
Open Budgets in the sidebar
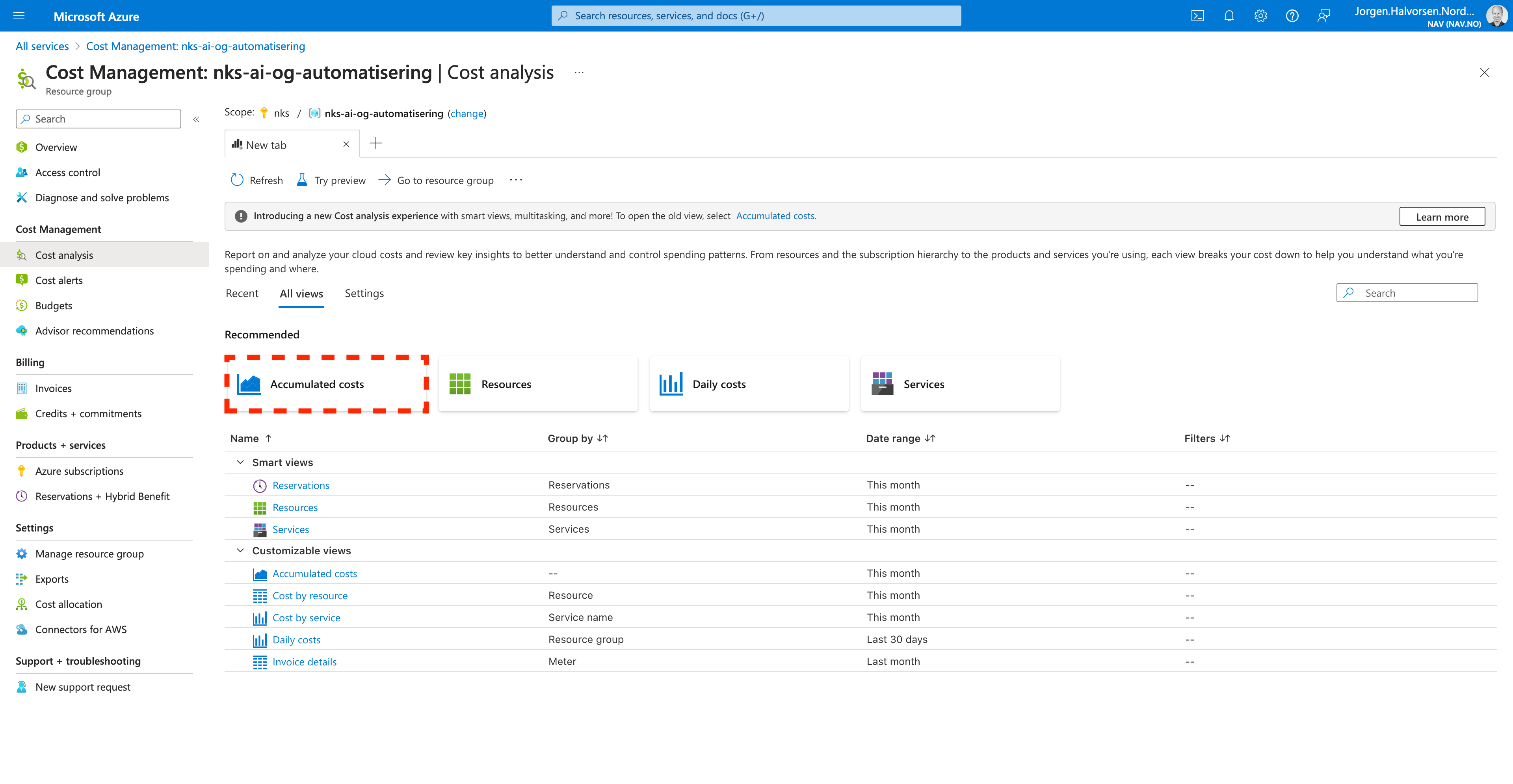[54, 305]
